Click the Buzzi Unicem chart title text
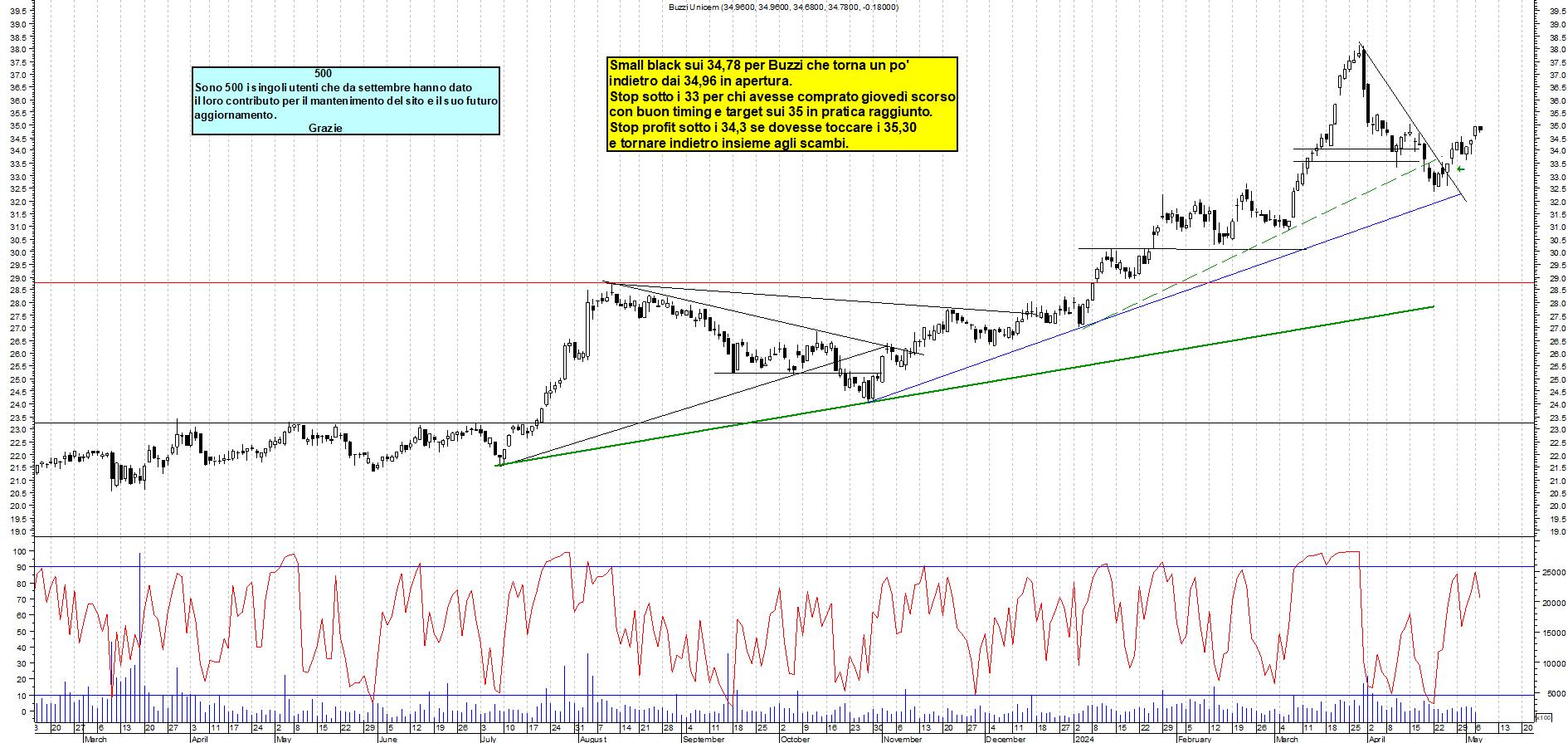This screenshot has width=1568, height=743. coord(783,7)
